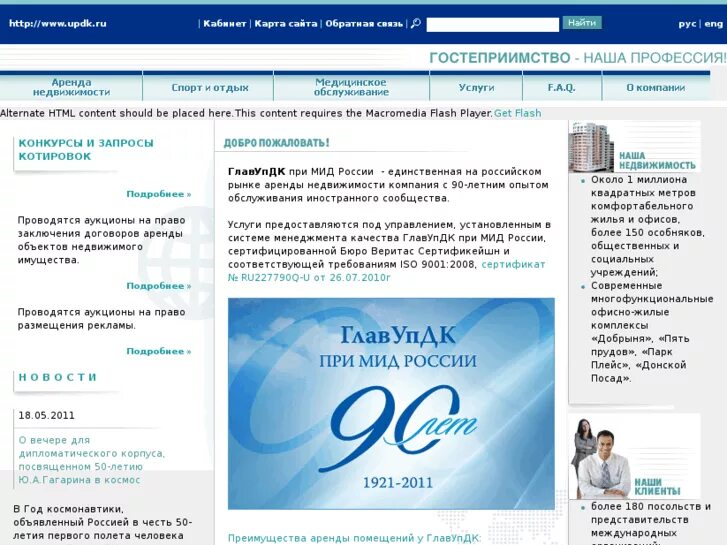This screenshot has height=545, width=727.
Task: Click text Проводятся аукционы на право размещения рекламы
Action: 102,319
